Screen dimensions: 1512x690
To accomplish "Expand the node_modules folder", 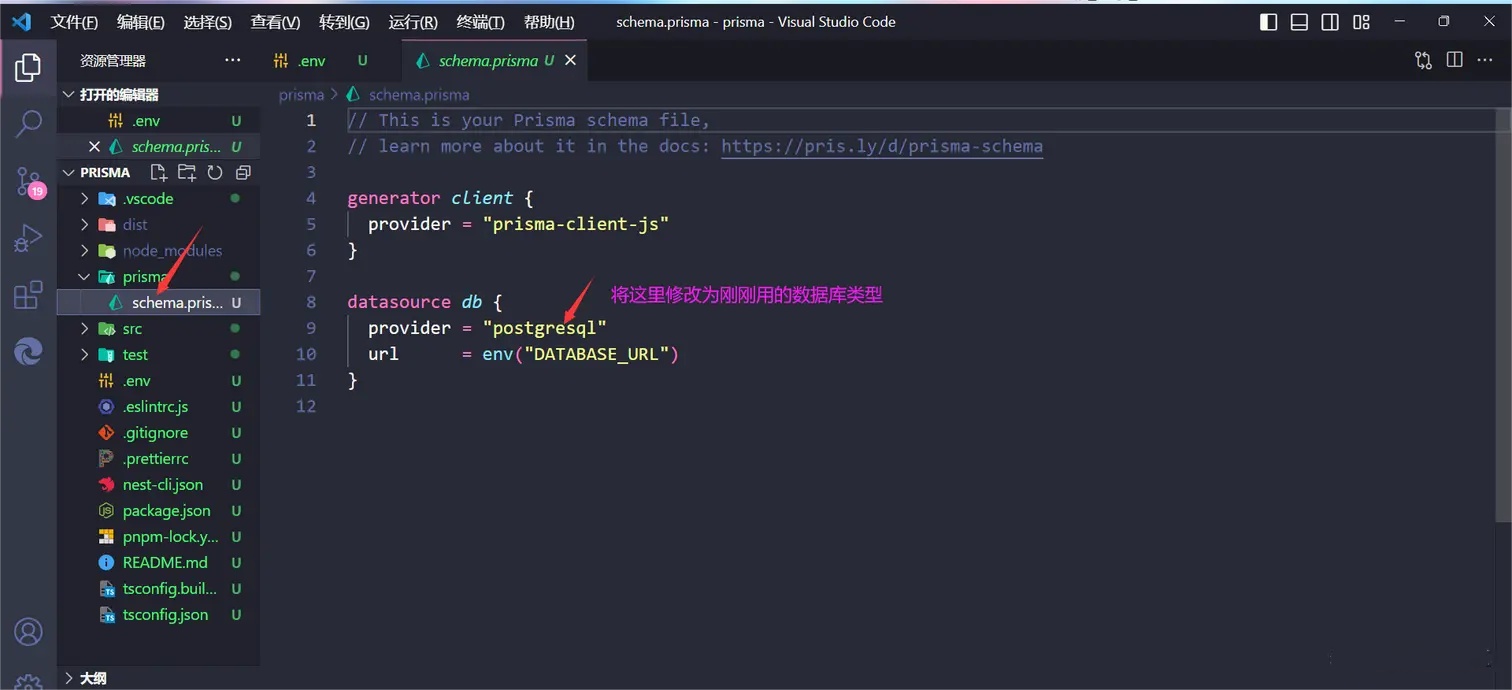I will (x=171, y=251).
